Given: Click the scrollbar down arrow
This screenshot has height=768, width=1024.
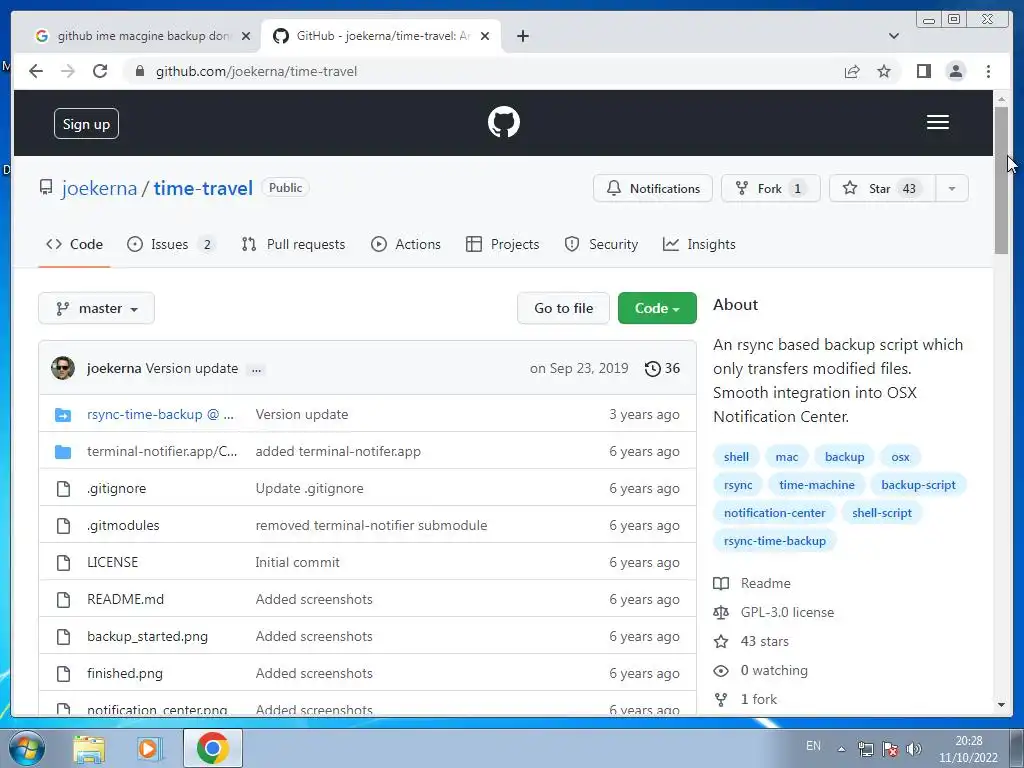Looking at the screenshot, I should pyautogui.click(x=1001, y=705).
